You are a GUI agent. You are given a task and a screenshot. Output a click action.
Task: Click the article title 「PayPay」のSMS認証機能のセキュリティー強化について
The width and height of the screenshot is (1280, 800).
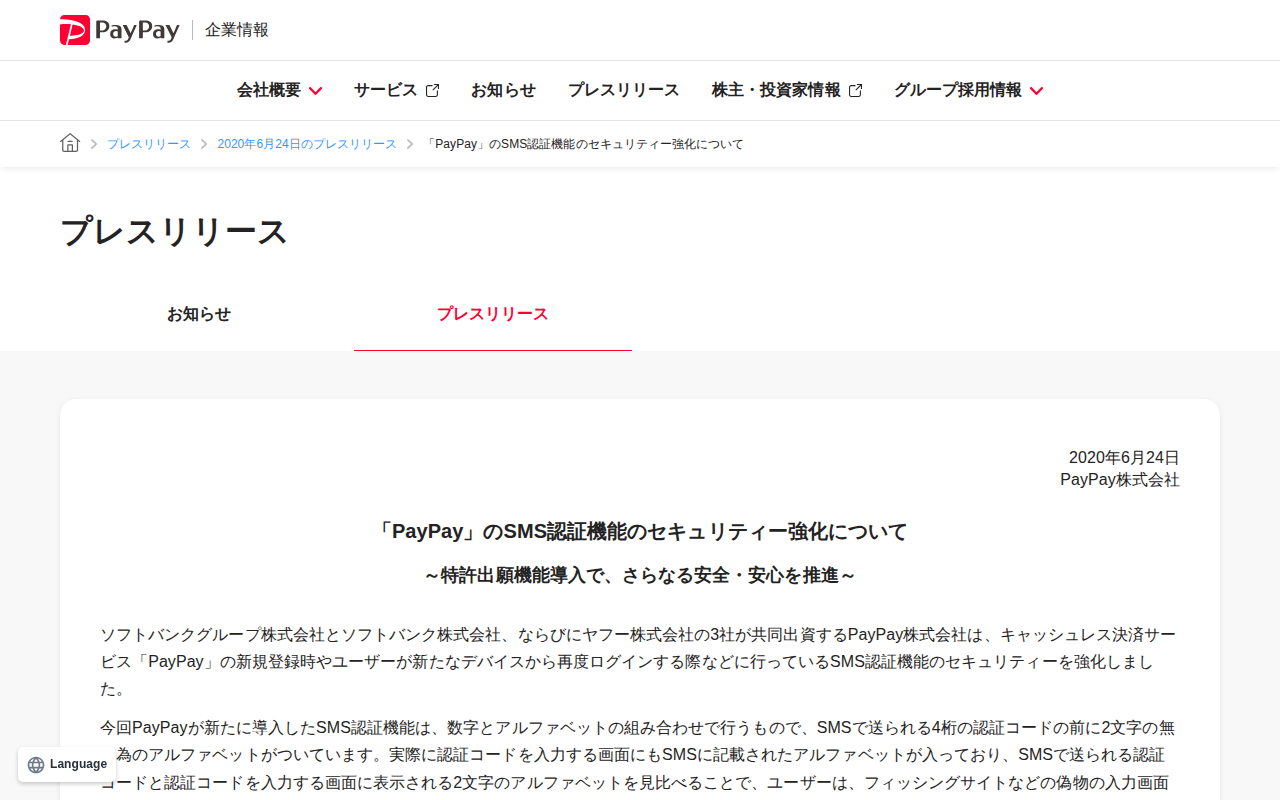pos(640,532)
